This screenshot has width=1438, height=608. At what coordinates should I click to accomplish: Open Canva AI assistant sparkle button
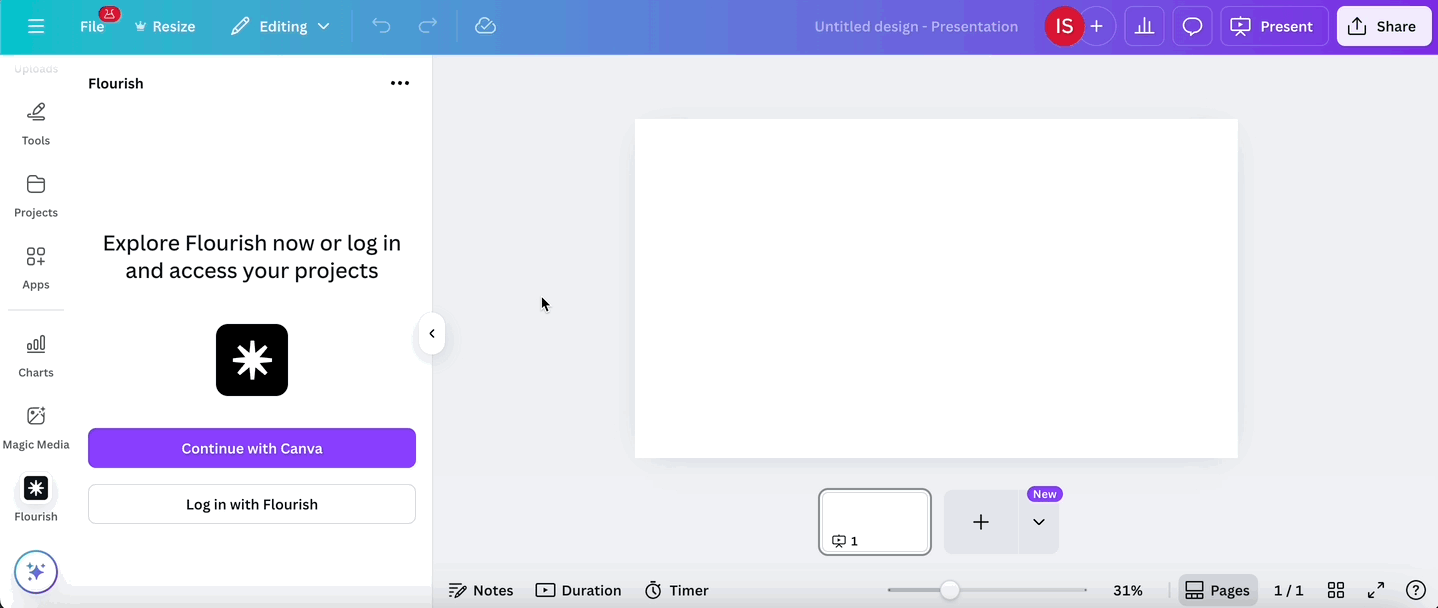36,572
